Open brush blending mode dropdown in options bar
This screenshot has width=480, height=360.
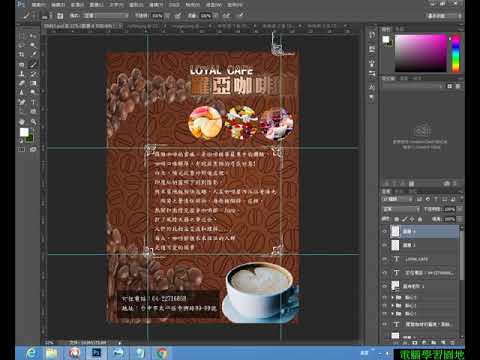pyautogui.click(x=105, y=16)
